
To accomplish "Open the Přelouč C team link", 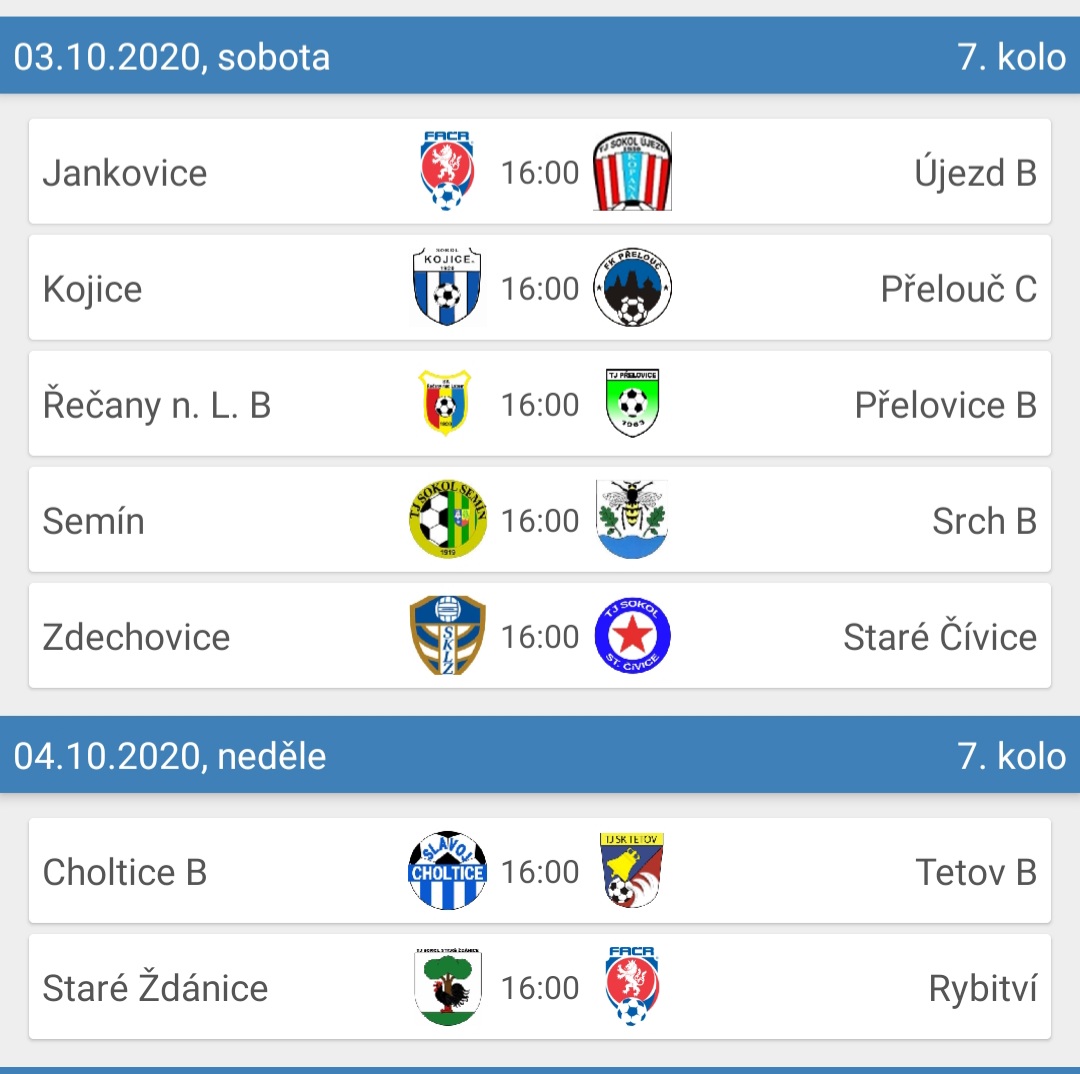I will click(959, 289).
